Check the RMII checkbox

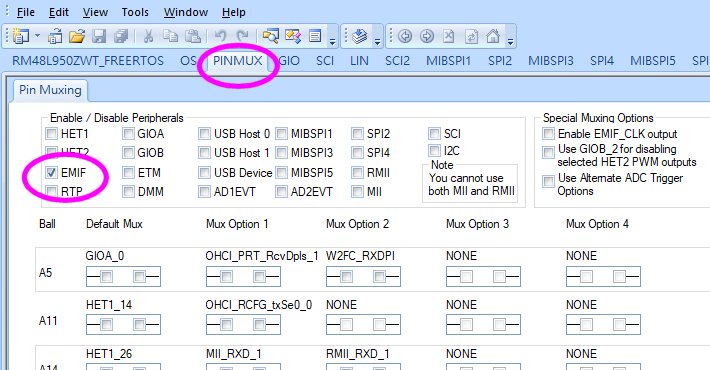[358, 173]
